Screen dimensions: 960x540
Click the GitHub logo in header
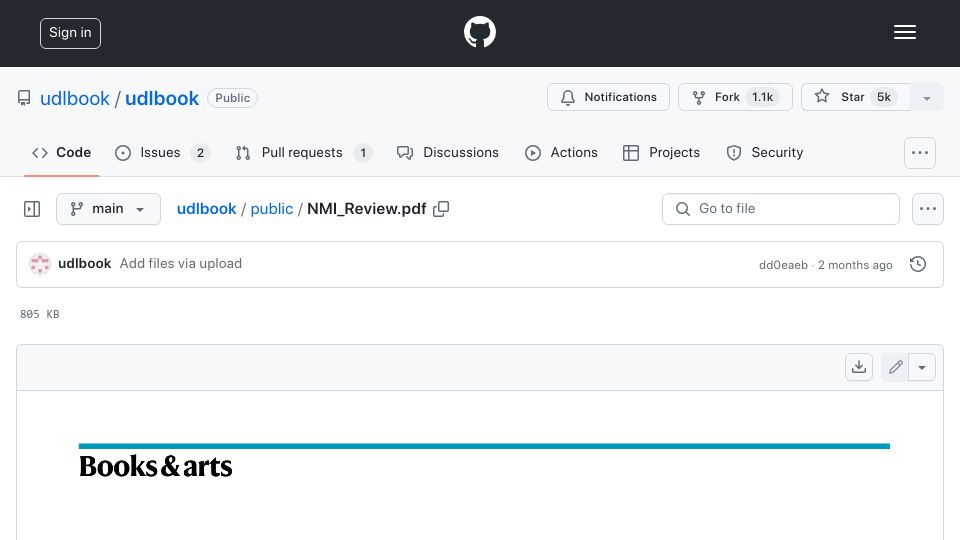click(479, 32)
